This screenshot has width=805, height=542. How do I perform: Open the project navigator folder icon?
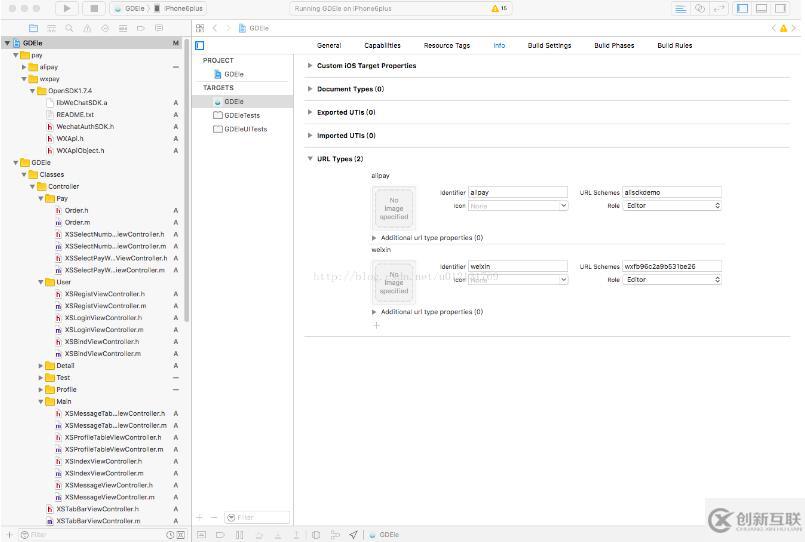33,28
